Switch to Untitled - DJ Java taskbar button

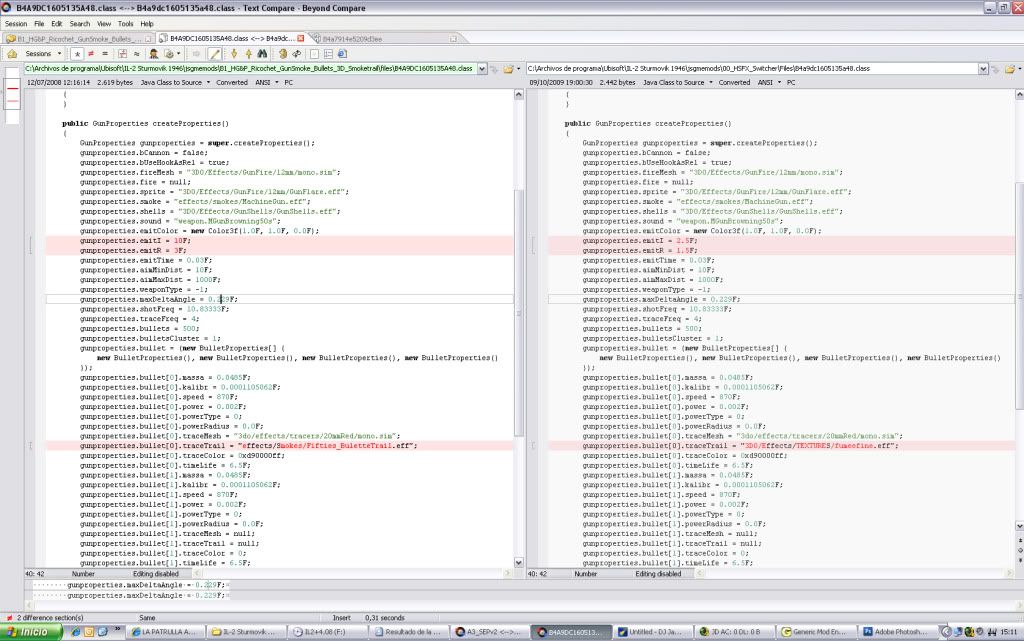(655, 632)
